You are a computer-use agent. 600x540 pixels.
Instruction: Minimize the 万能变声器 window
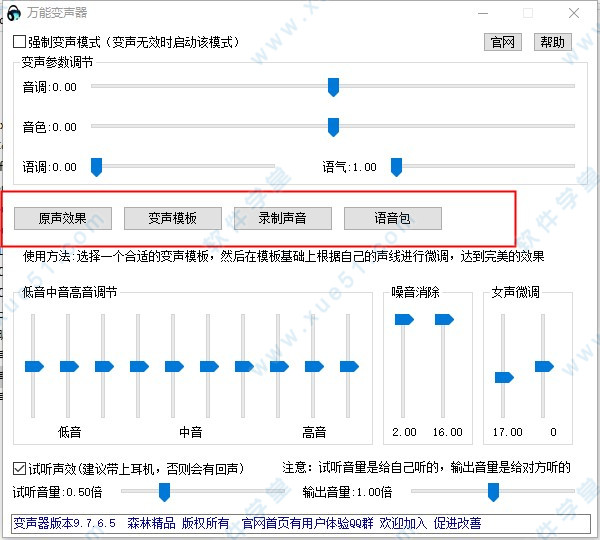[x=483, y=13]
